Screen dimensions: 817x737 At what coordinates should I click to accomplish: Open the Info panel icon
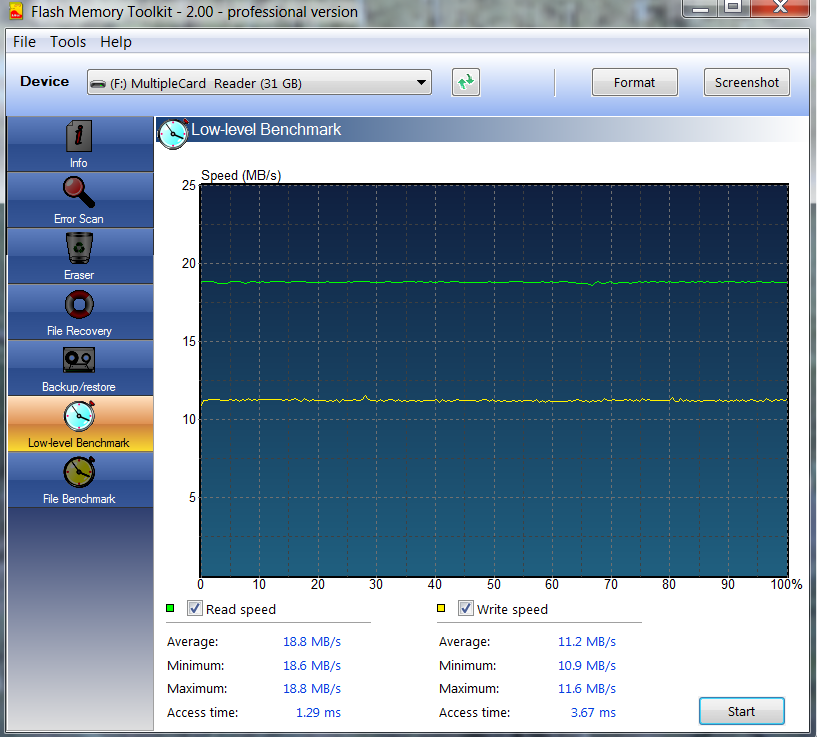click(79, 136)
